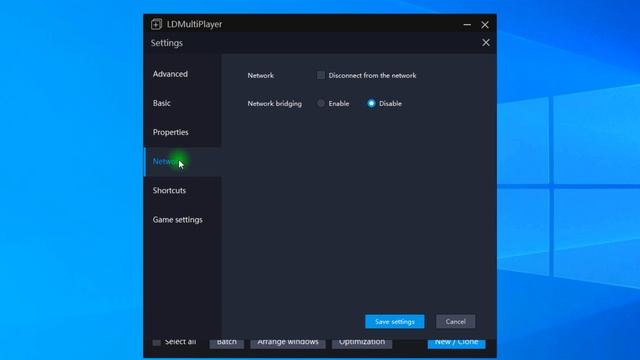
Task: Switch to the Basic settings tab
Action: 183,103
